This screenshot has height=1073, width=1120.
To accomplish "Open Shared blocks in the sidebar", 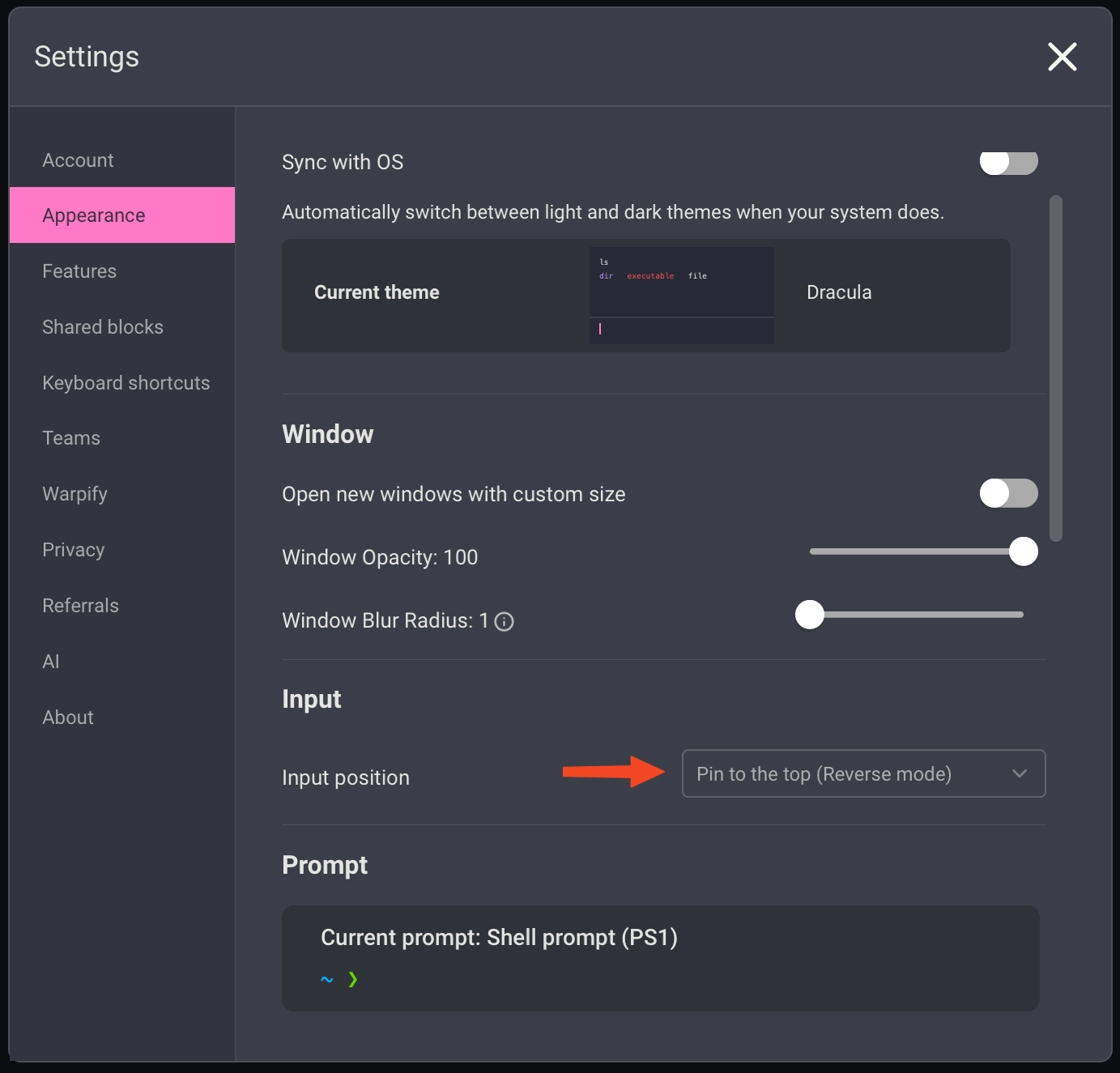I will 103,327.
